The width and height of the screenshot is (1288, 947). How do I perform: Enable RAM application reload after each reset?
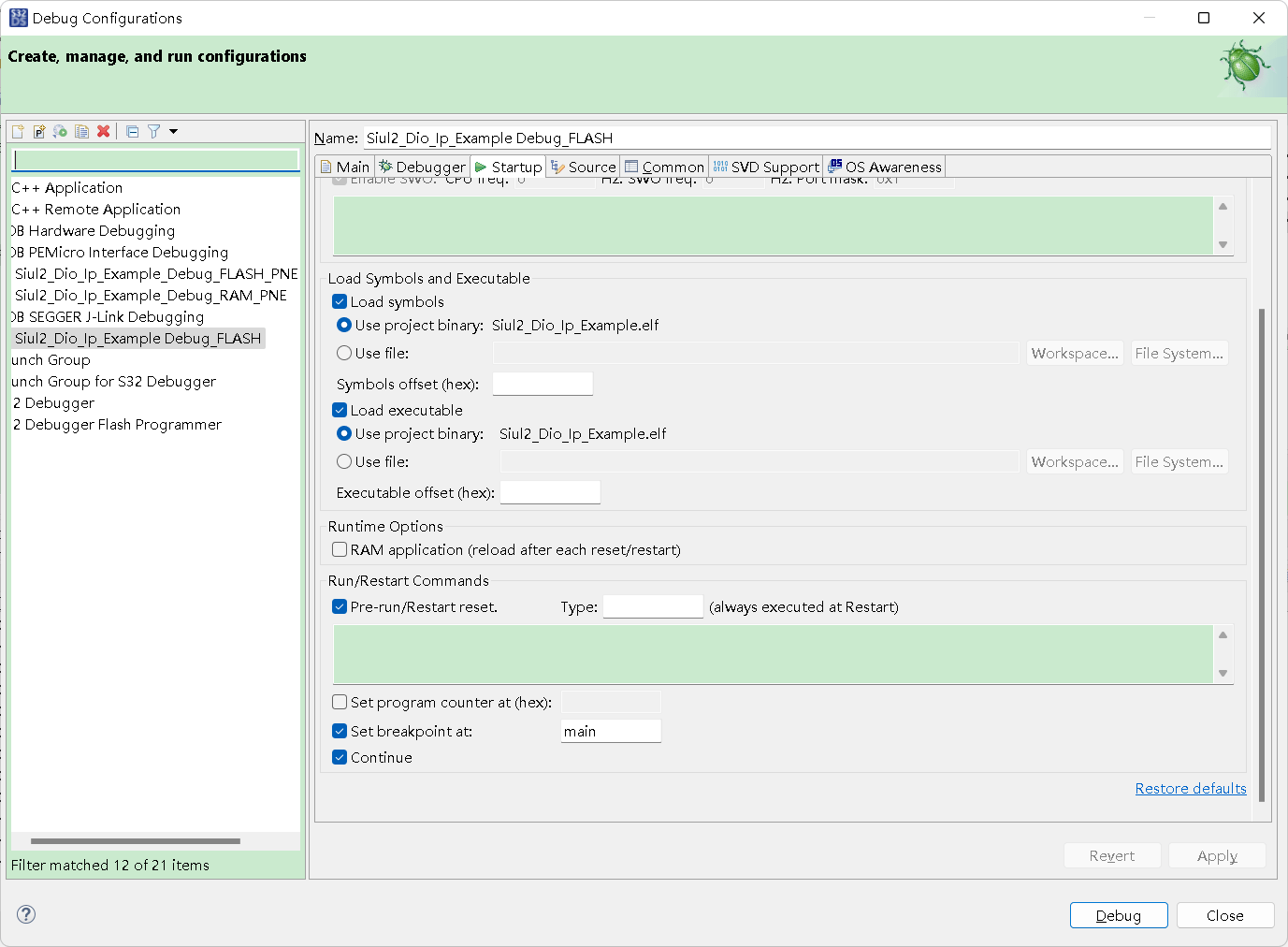pos(340,550)
